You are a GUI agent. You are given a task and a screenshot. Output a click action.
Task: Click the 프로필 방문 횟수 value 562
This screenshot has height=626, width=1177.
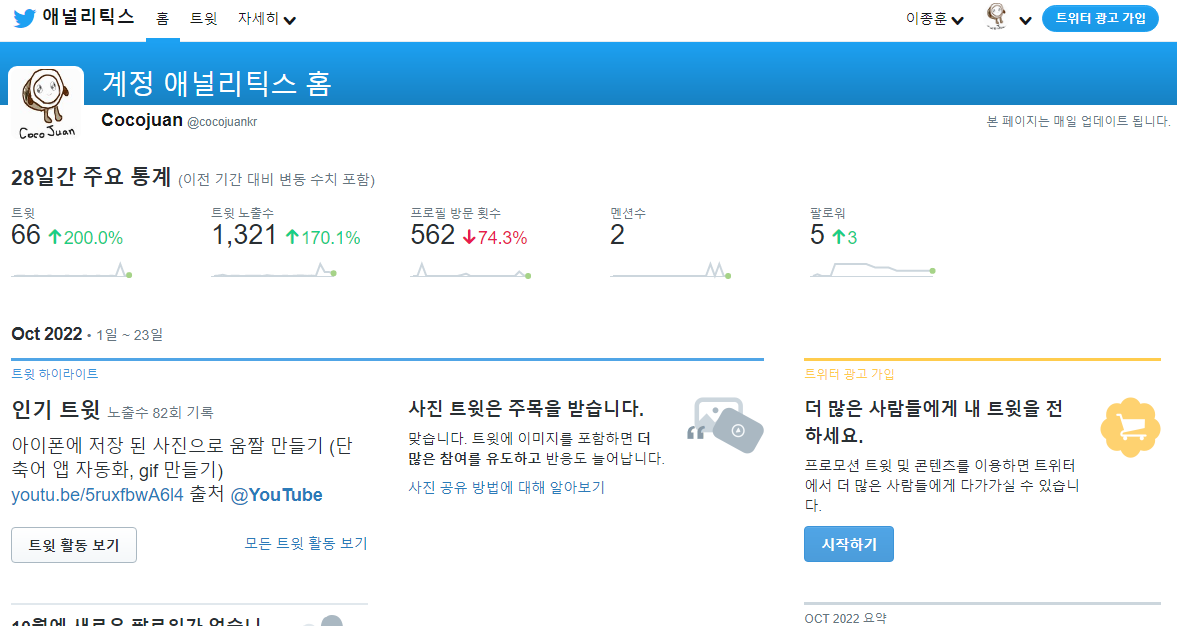point(432,235)
